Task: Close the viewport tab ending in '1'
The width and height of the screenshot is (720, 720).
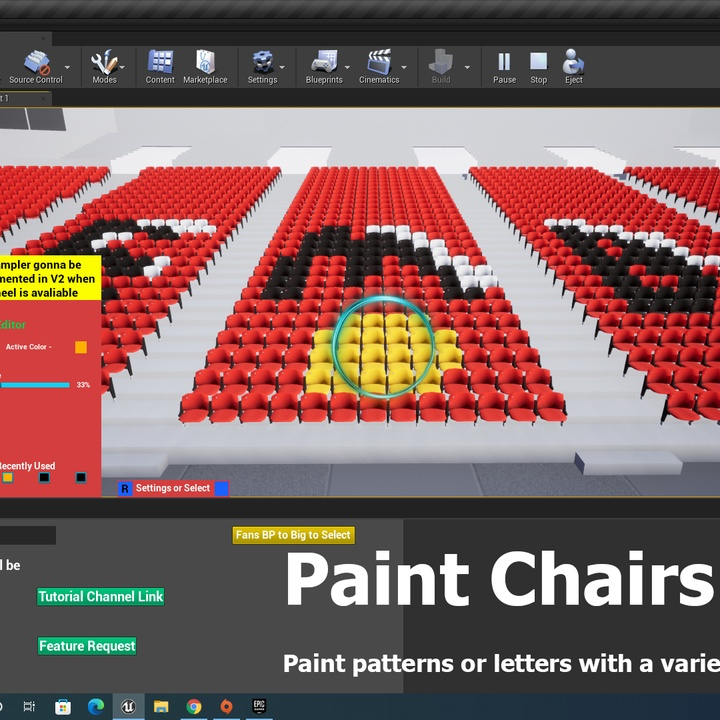Action: [43, 98]
